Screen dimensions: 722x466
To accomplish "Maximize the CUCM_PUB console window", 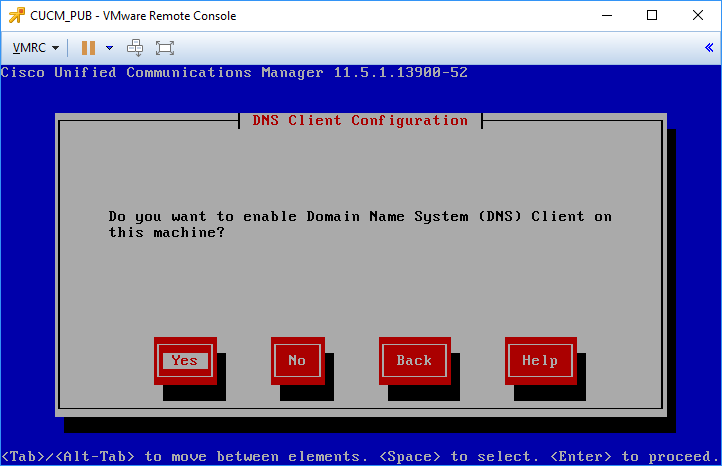I will click(652, 15).
